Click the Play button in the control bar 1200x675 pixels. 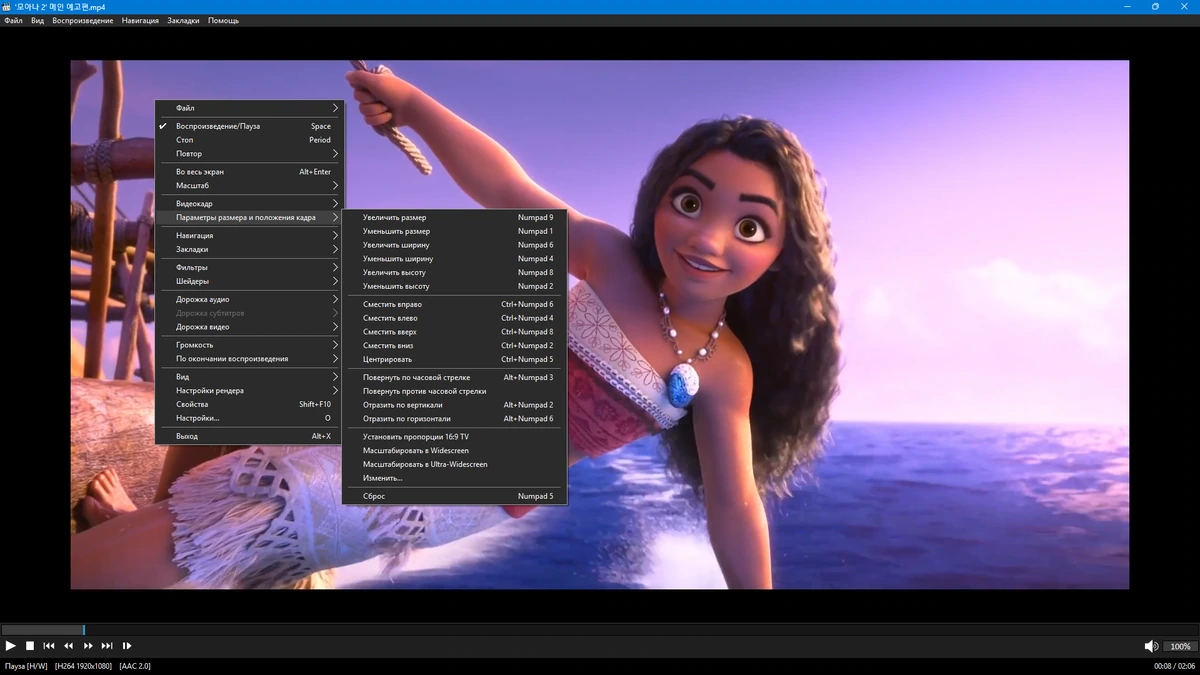(x=11, y=646)
